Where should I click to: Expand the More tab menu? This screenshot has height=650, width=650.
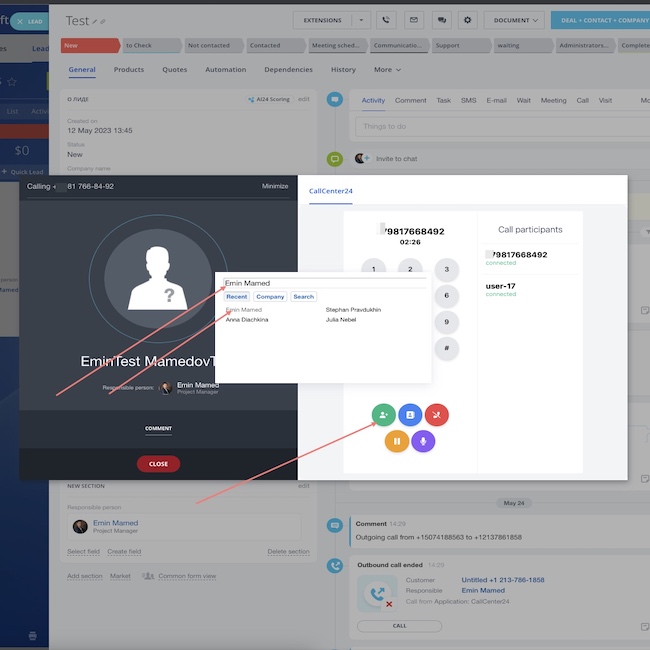(x=387, y=70)
